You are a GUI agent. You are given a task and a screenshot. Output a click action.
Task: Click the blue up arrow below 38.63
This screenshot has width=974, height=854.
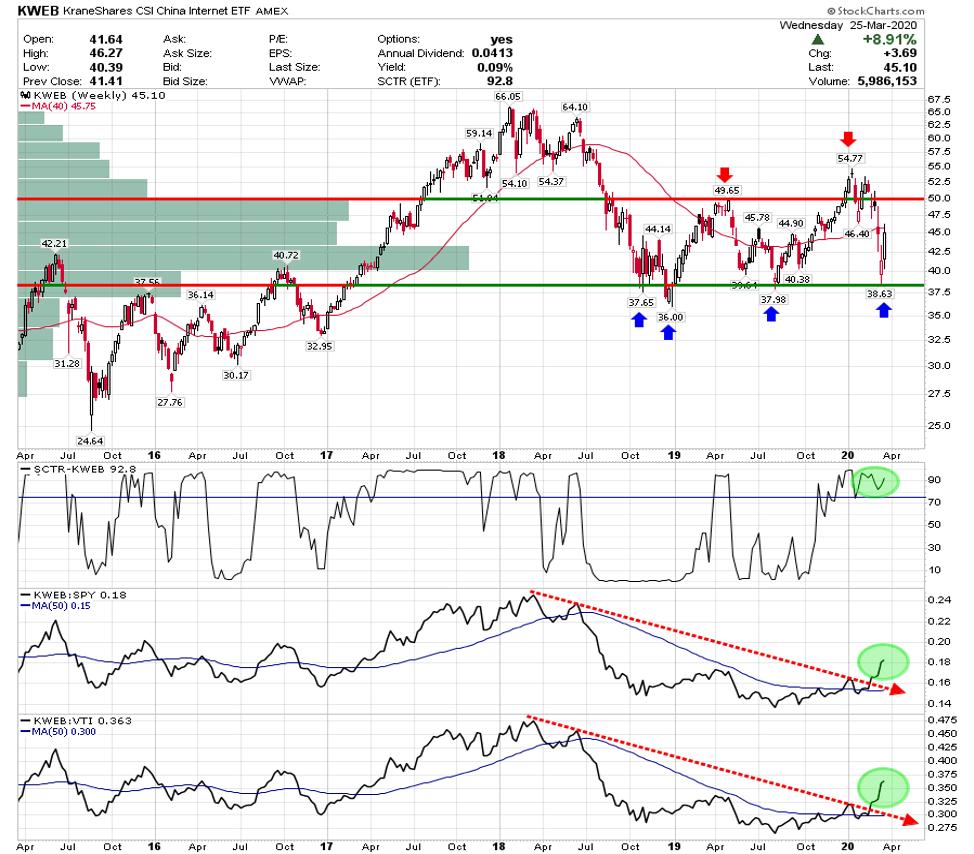pyautogui.click(x=883, y=311)
